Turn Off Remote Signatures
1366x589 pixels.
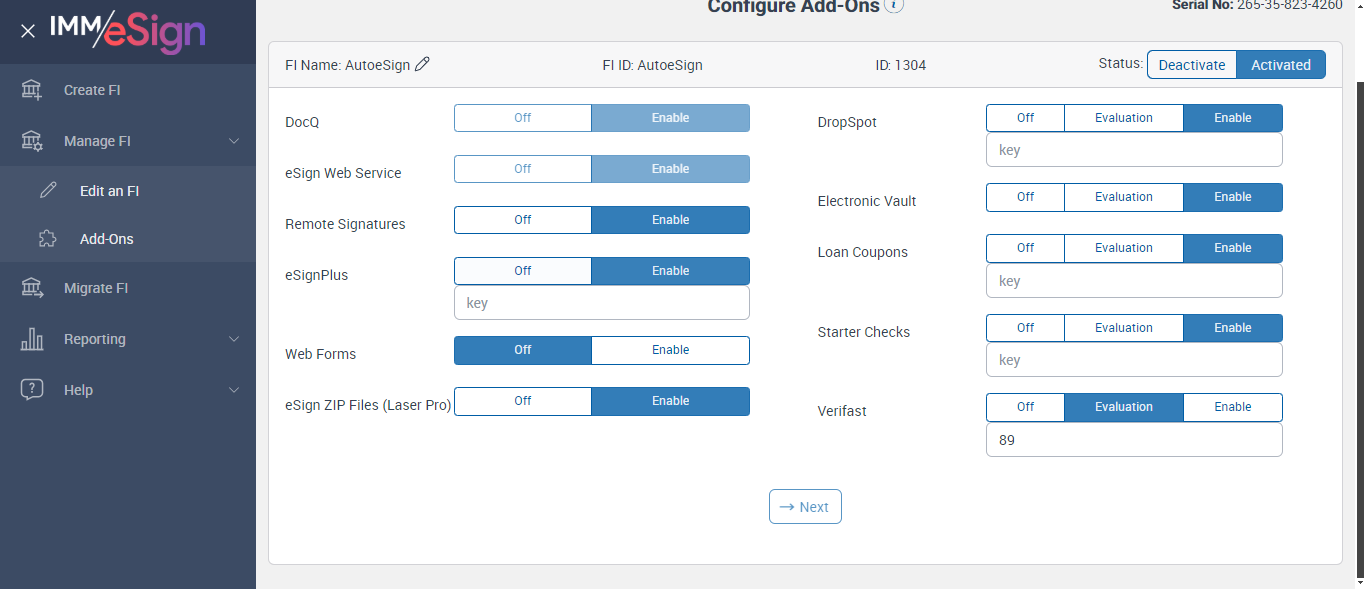click(x=523, y=220)
